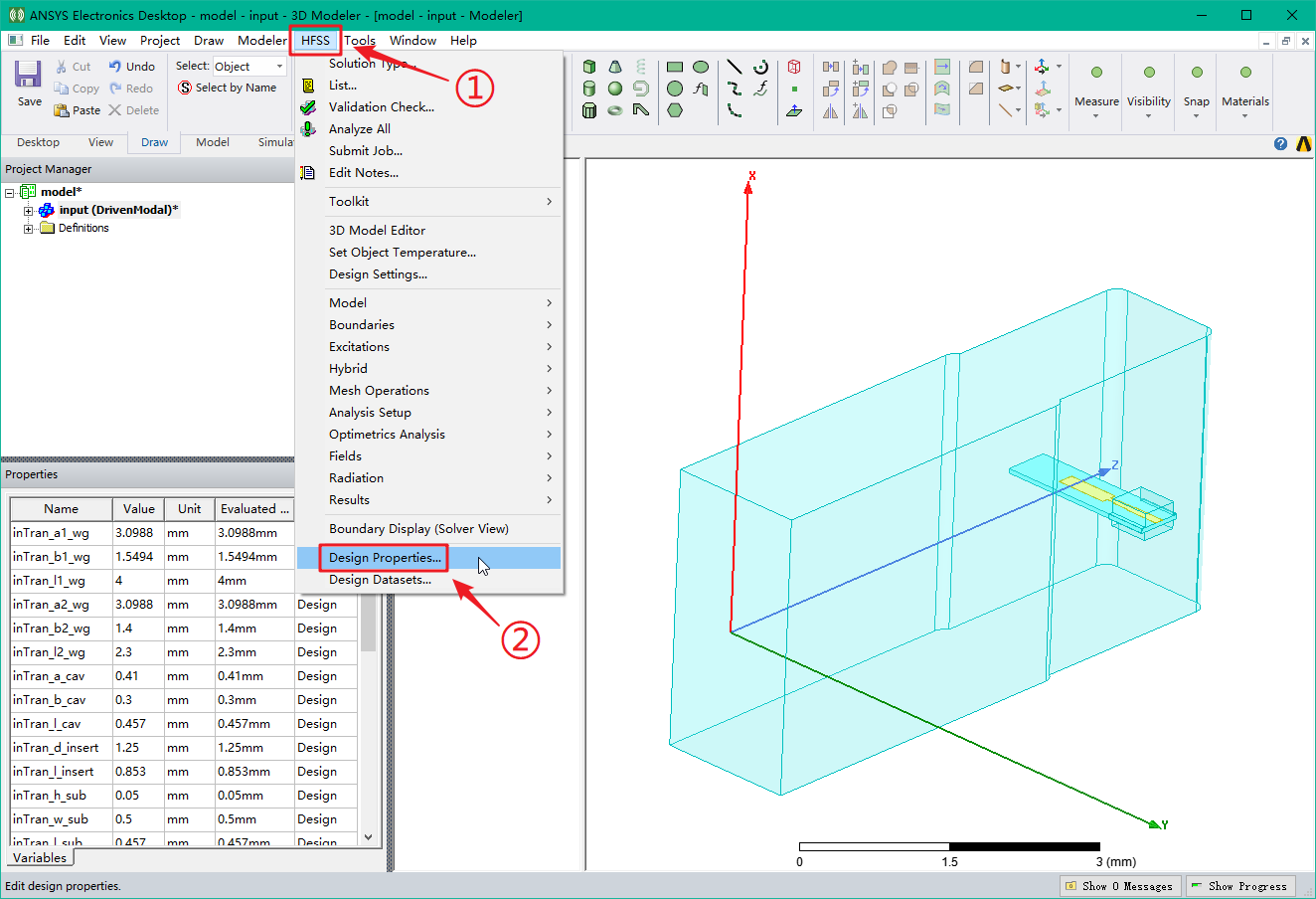
Task: Open the Boundaries submenu
Action: click(x=429, y=324)
